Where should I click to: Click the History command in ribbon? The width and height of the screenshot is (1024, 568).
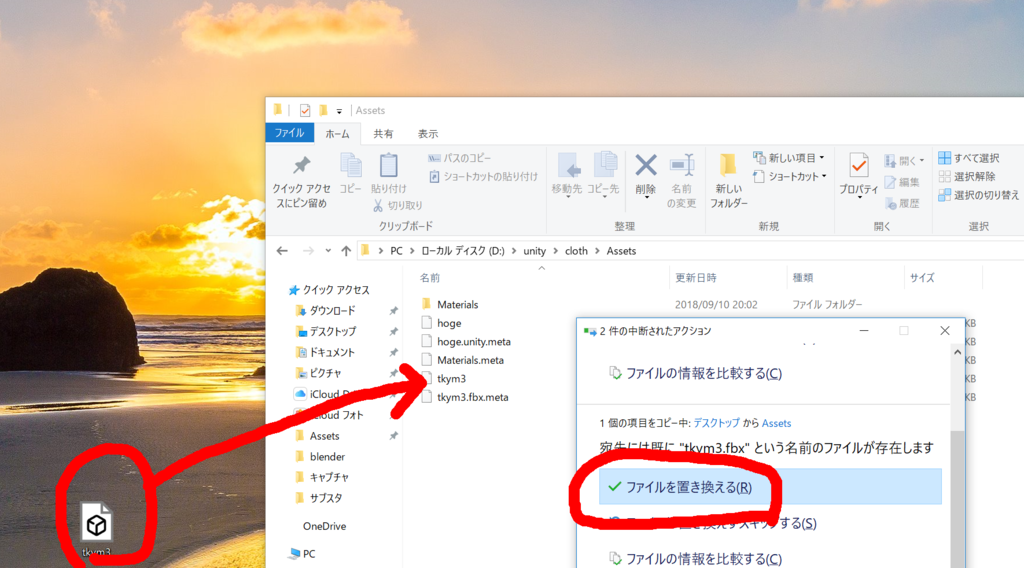902,204
